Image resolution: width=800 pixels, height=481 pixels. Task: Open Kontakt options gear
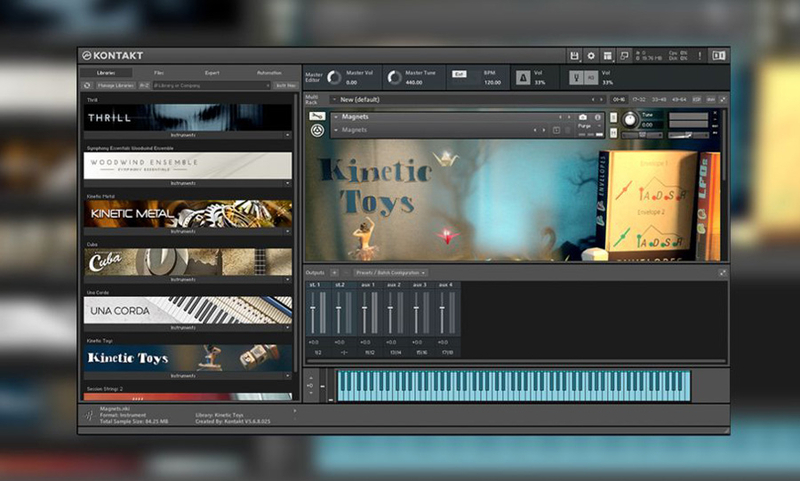point(591,56)
